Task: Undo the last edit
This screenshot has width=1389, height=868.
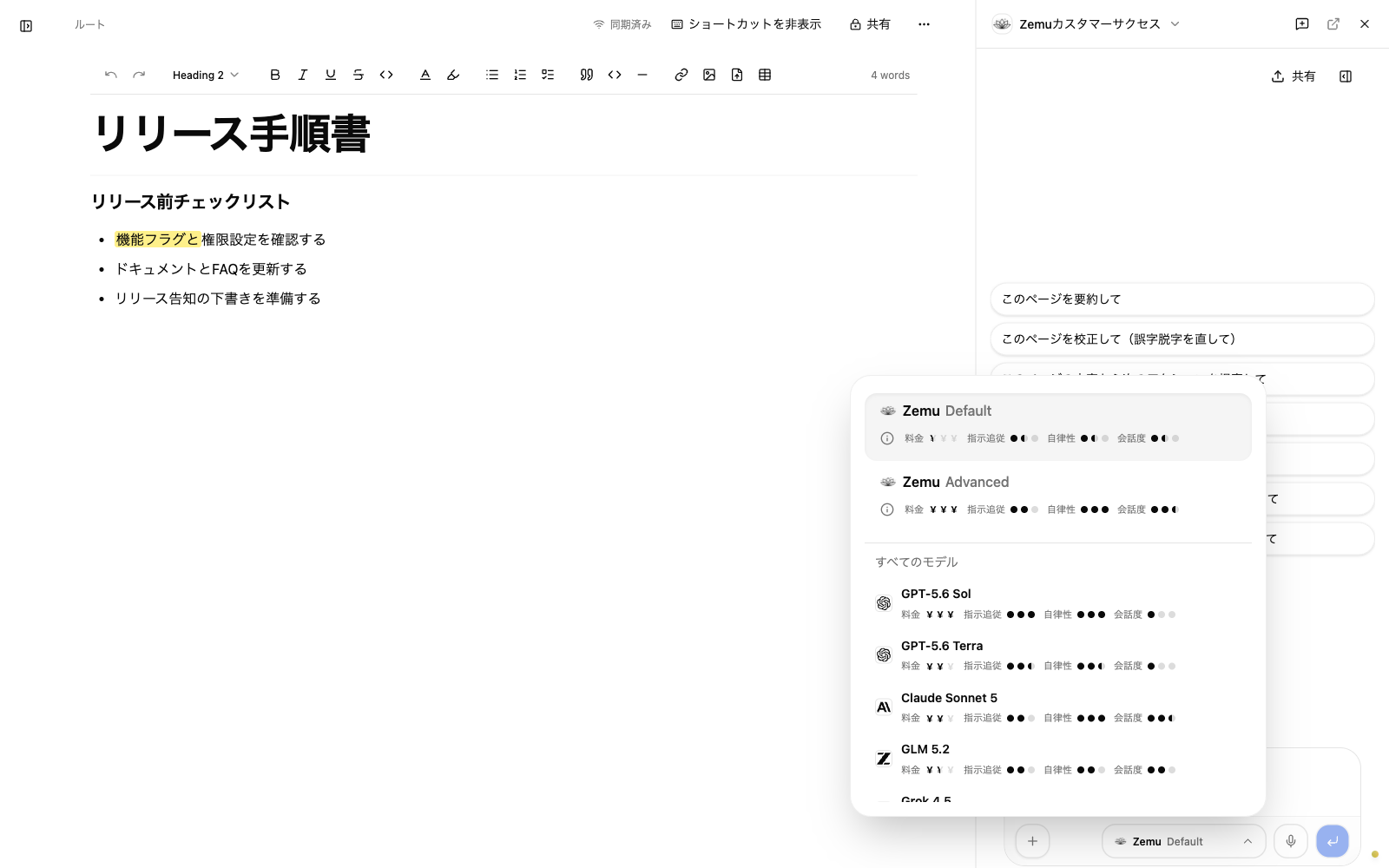Action: tap(111, 75)
